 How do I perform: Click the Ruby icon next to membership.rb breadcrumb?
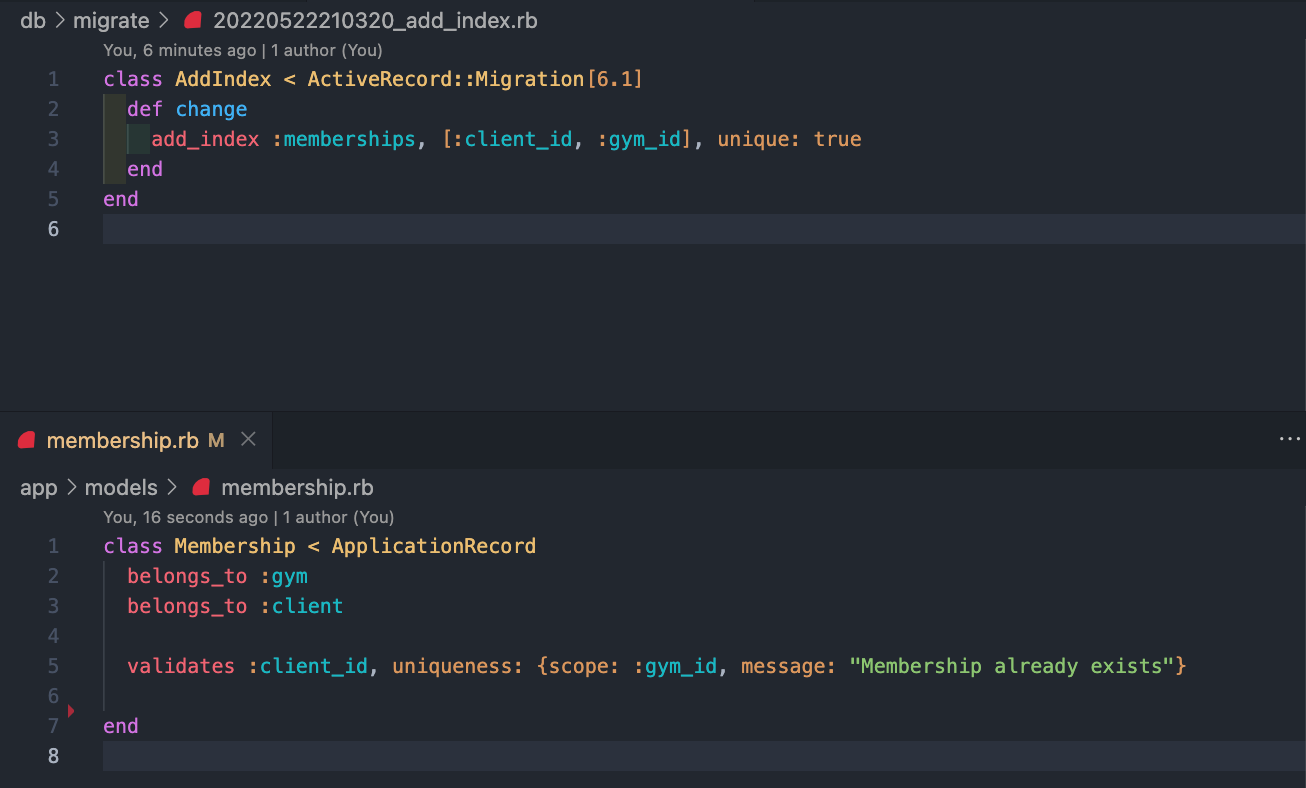[x=200, y=487]
